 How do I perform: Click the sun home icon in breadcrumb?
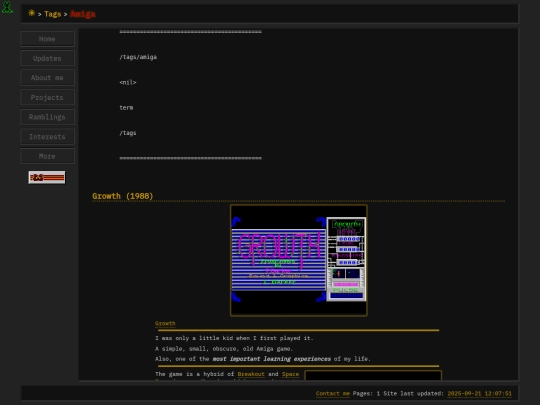click(x=31, y=13)
